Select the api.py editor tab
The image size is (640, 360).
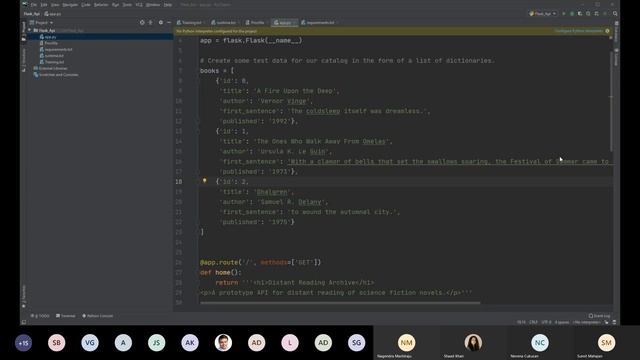click(x=284, y=22)
